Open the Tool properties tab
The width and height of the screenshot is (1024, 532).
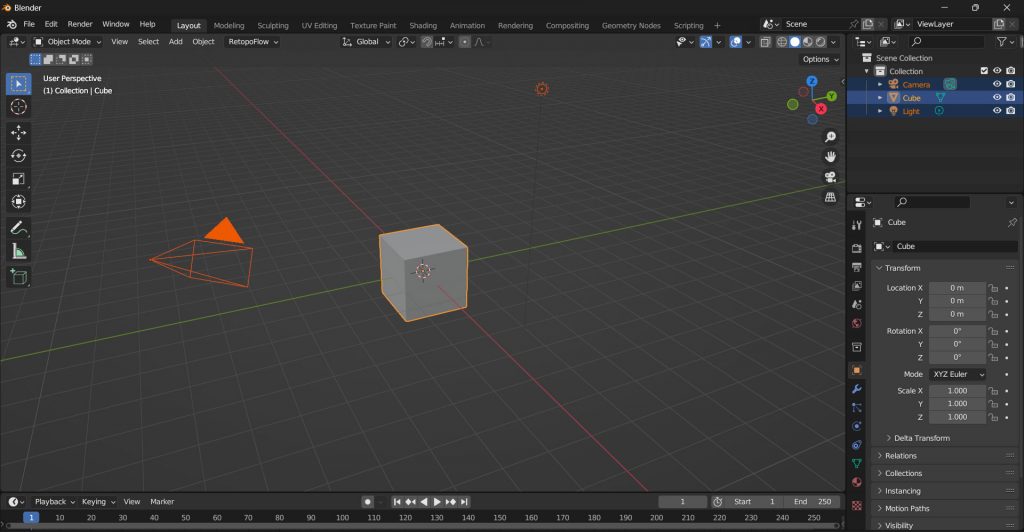coord(857,225)
